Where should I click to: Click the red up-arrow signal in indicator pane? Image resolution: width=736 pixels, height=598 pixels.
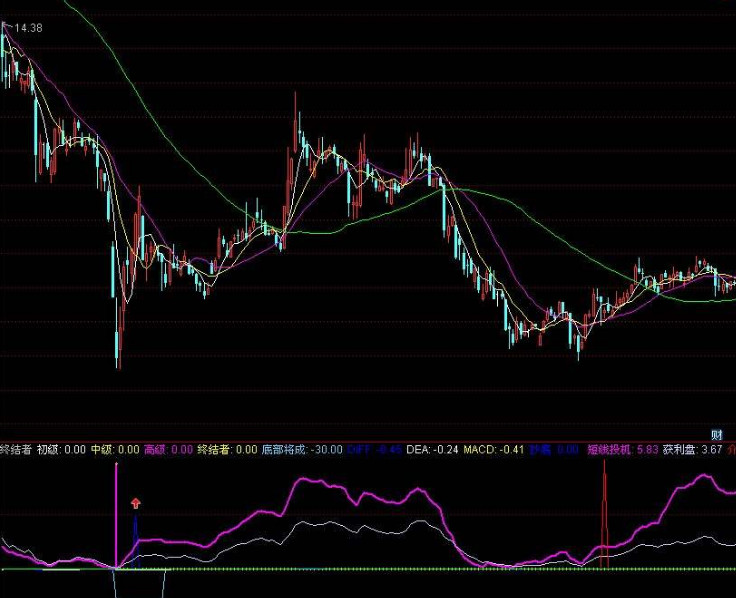(x=136, y=504)
